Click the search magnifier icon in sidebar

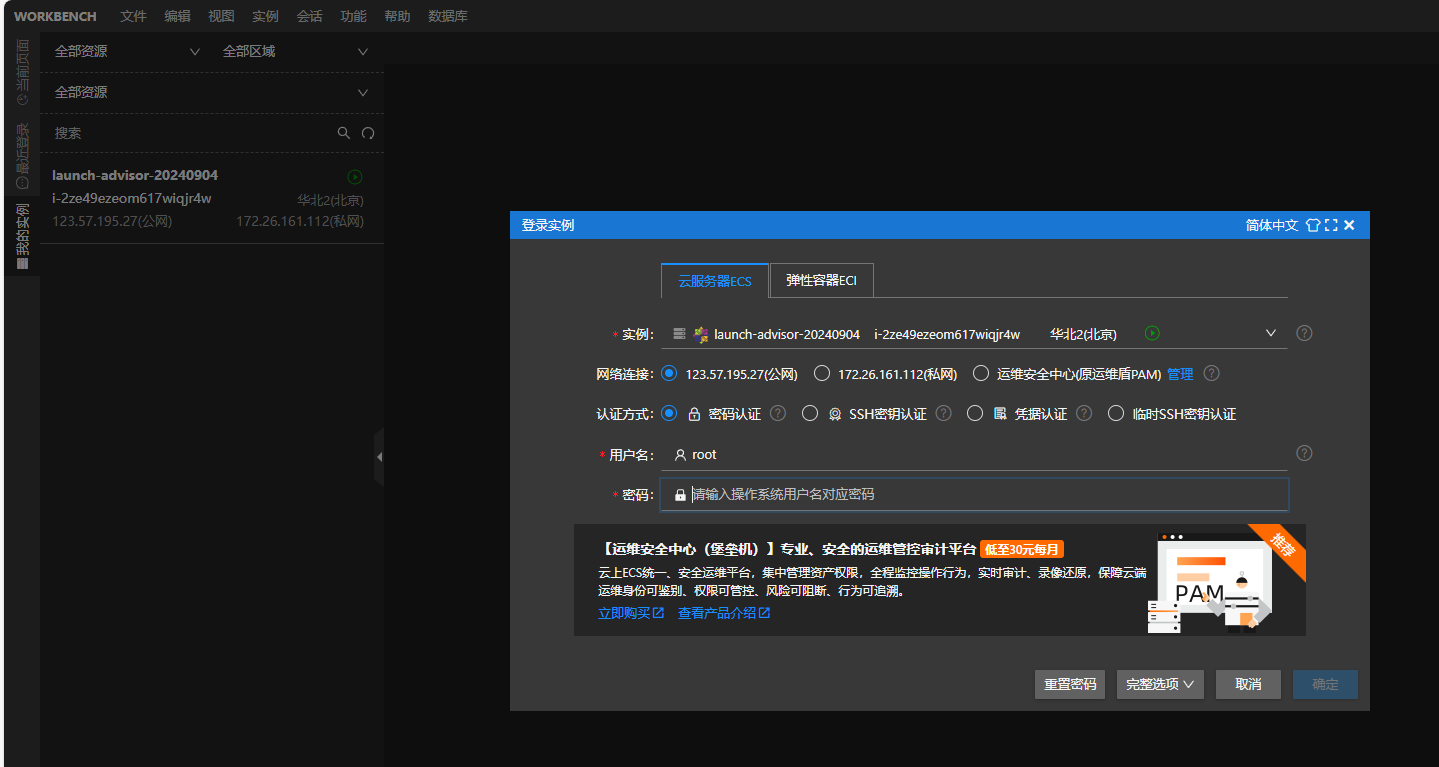[x=344, y=133]
